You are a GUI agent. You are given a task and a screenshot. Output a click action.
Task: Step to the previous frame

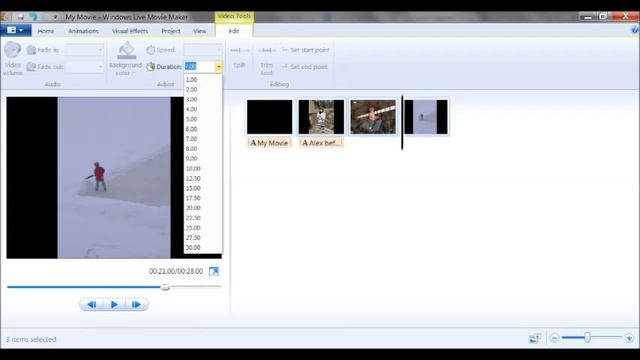(x=92, y=304)
